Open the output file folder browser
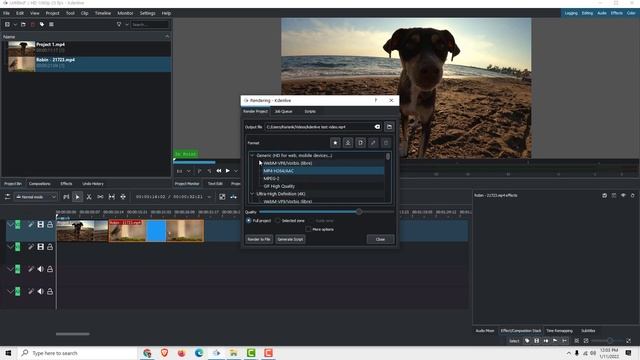Screen dimensions: 640x360 coord(389,127)
